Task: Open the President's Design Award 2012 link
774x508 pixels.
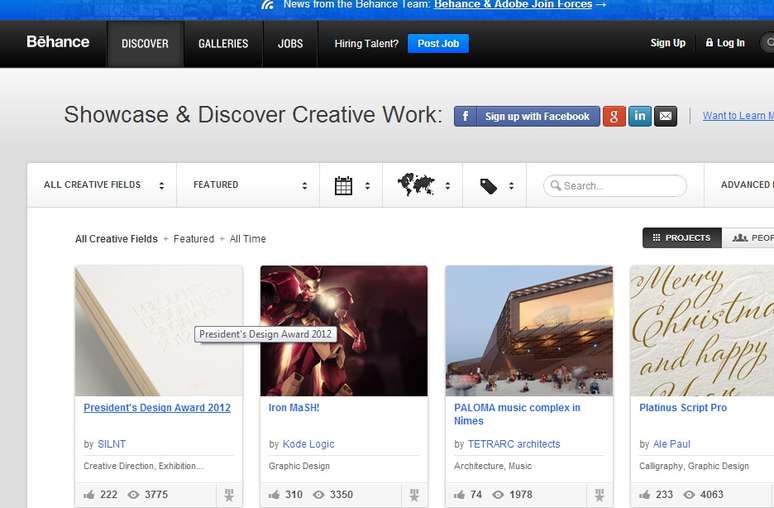Action: point(157,408)
